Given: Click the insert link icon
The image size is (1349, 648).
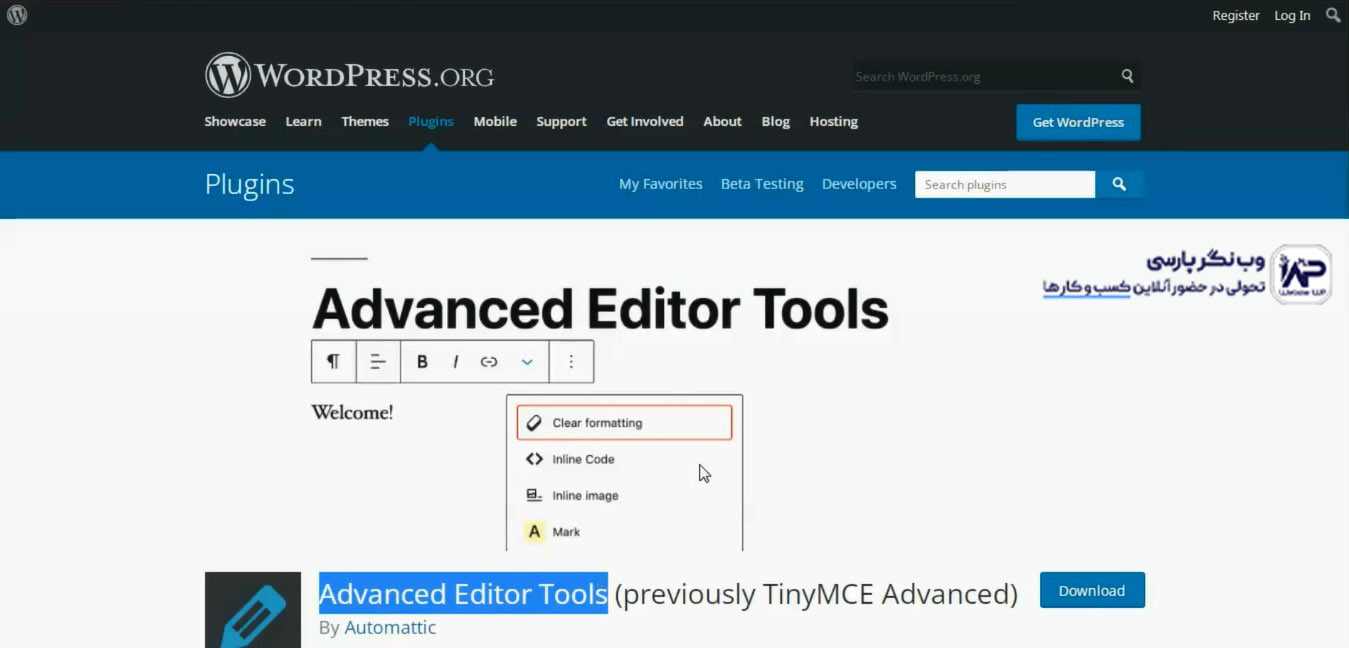Looking at the screenshot, I should pos(489,361).
